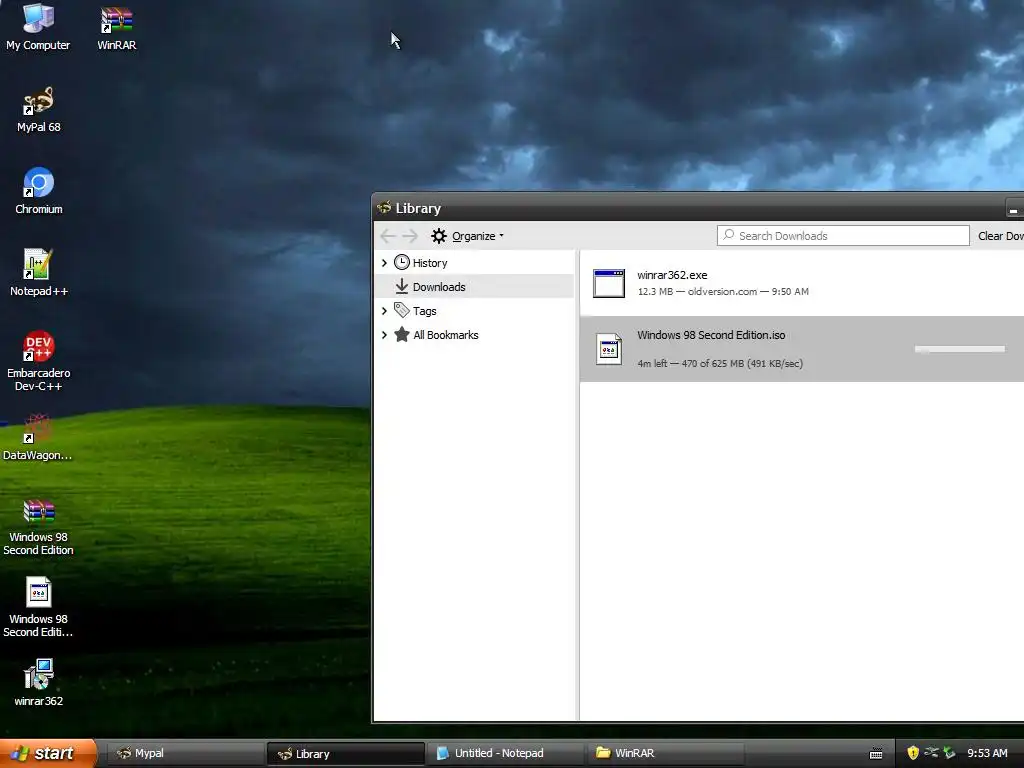Click the on-screen keyboard tray icon

click(x=876, y=754)
